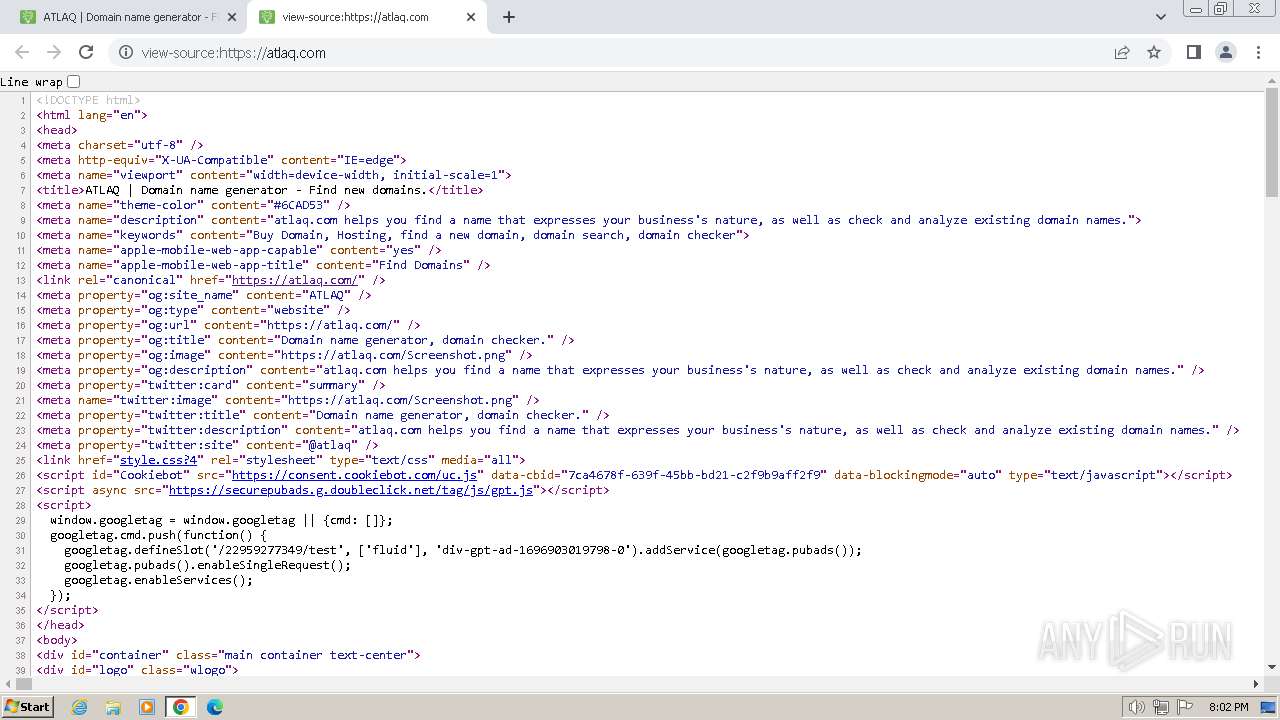Viewport: 1280px width, 720px height.
Task: Show the clock at 8:02 PM
Action: click(1228, 707)
